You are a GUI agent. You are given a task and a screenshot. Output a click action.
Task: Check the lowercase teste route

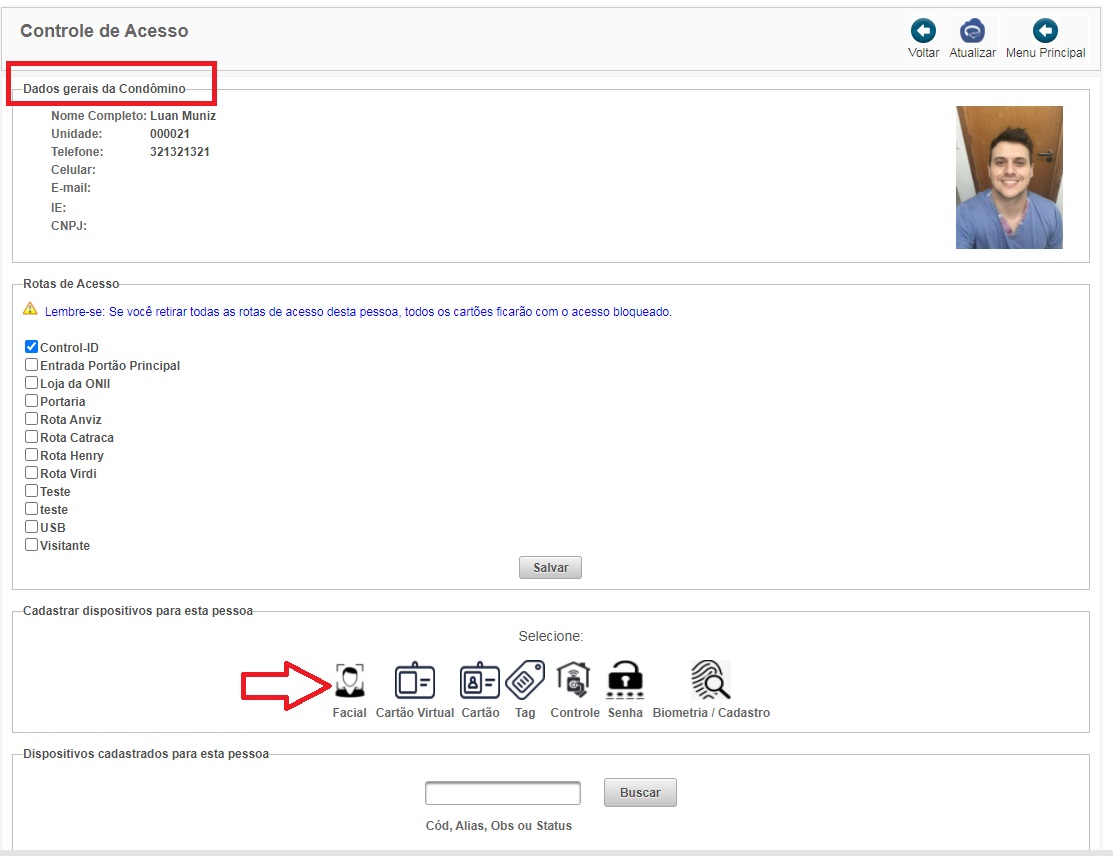click(x=31, y=509)
